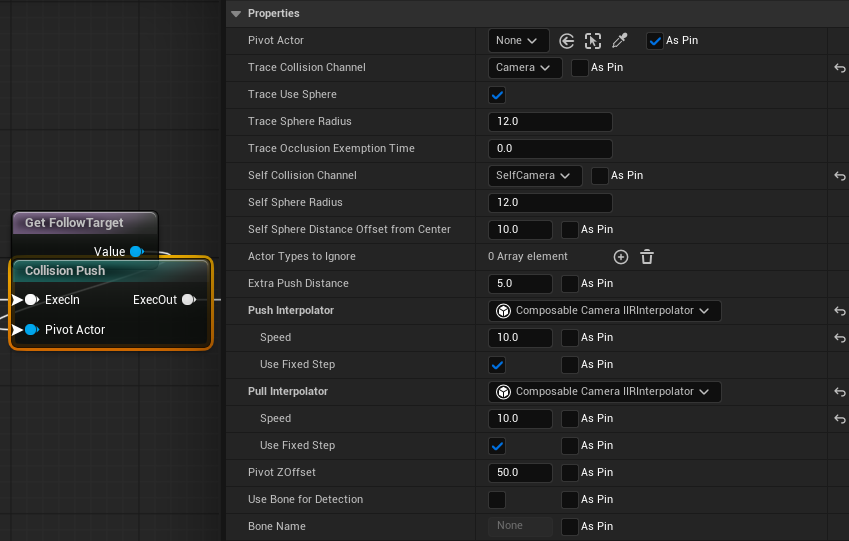Open the Self Collision Channel dropdown
The image size is (849, 541).
coord(535,176)
